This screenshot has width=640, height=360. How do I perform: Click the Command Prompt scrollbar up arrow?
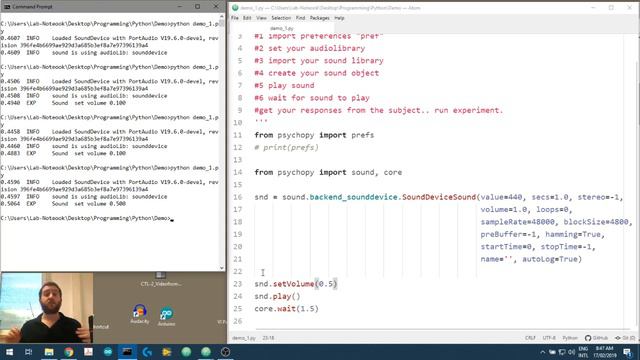[222, 17]
